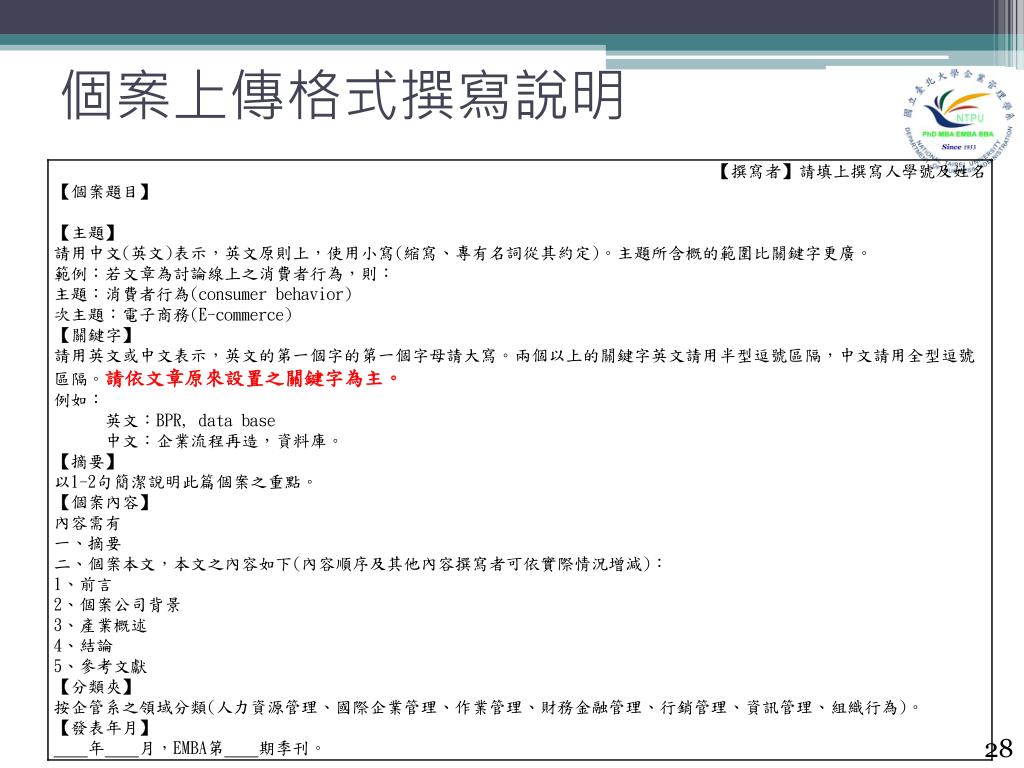Image resolution: width=1024 pixels, height=768 pixels.
Task: Click the 【關鍵字】 heading
Action: [95, 336]
